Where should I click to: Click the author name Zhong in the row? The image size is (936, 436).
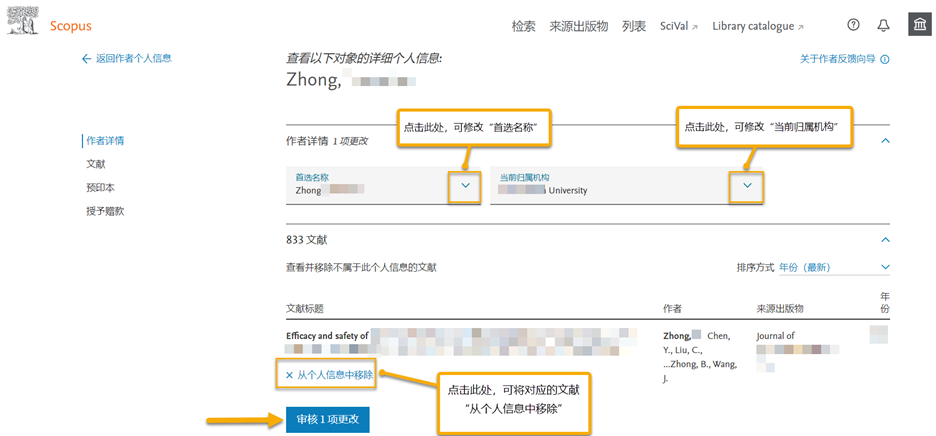coord(677,336)
